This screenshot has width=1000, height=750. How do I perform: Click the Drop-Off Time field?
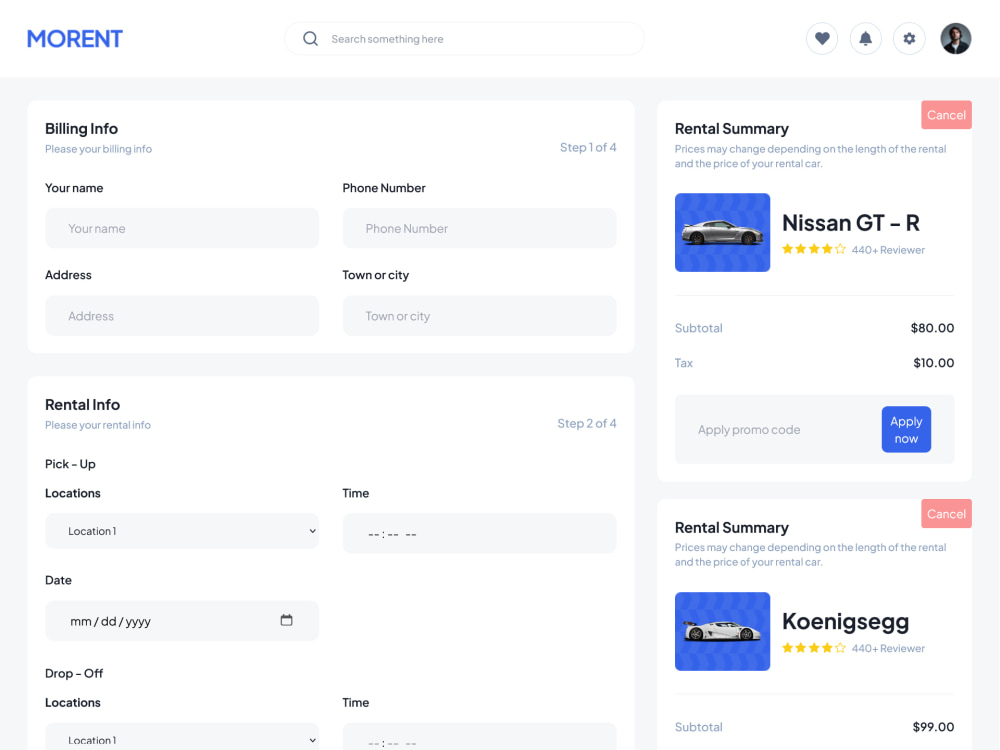click(x=479, y=739)
